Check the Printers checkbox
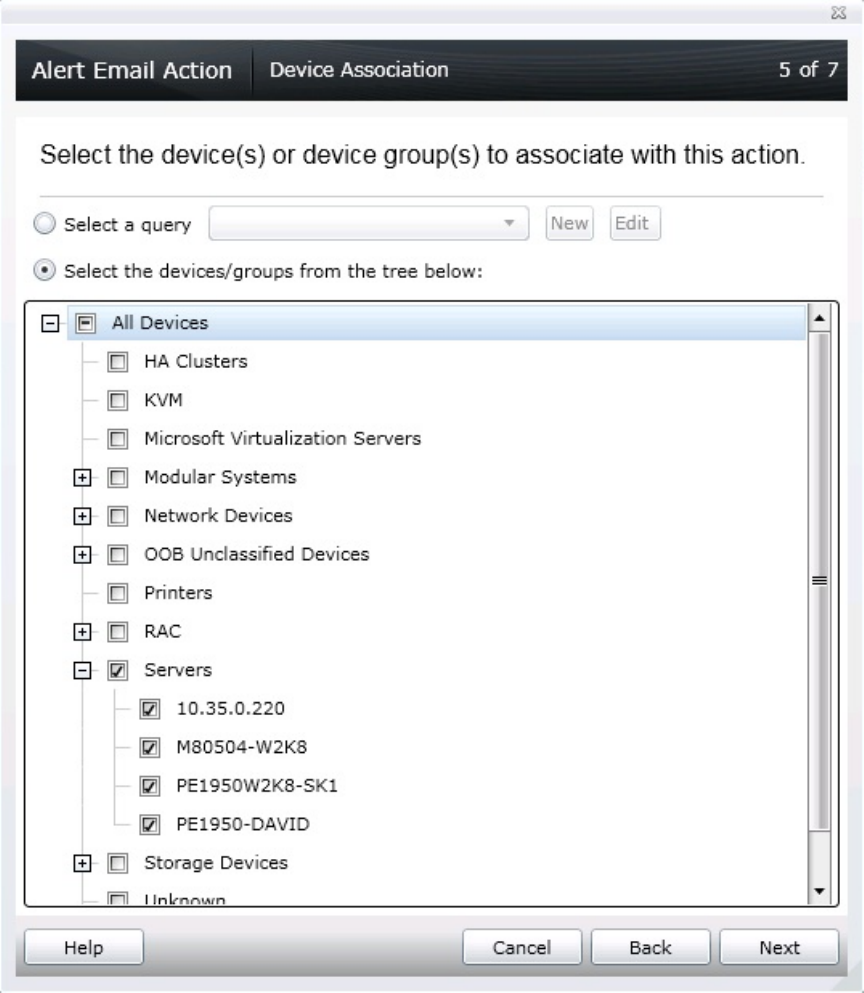 pos(117,593)
